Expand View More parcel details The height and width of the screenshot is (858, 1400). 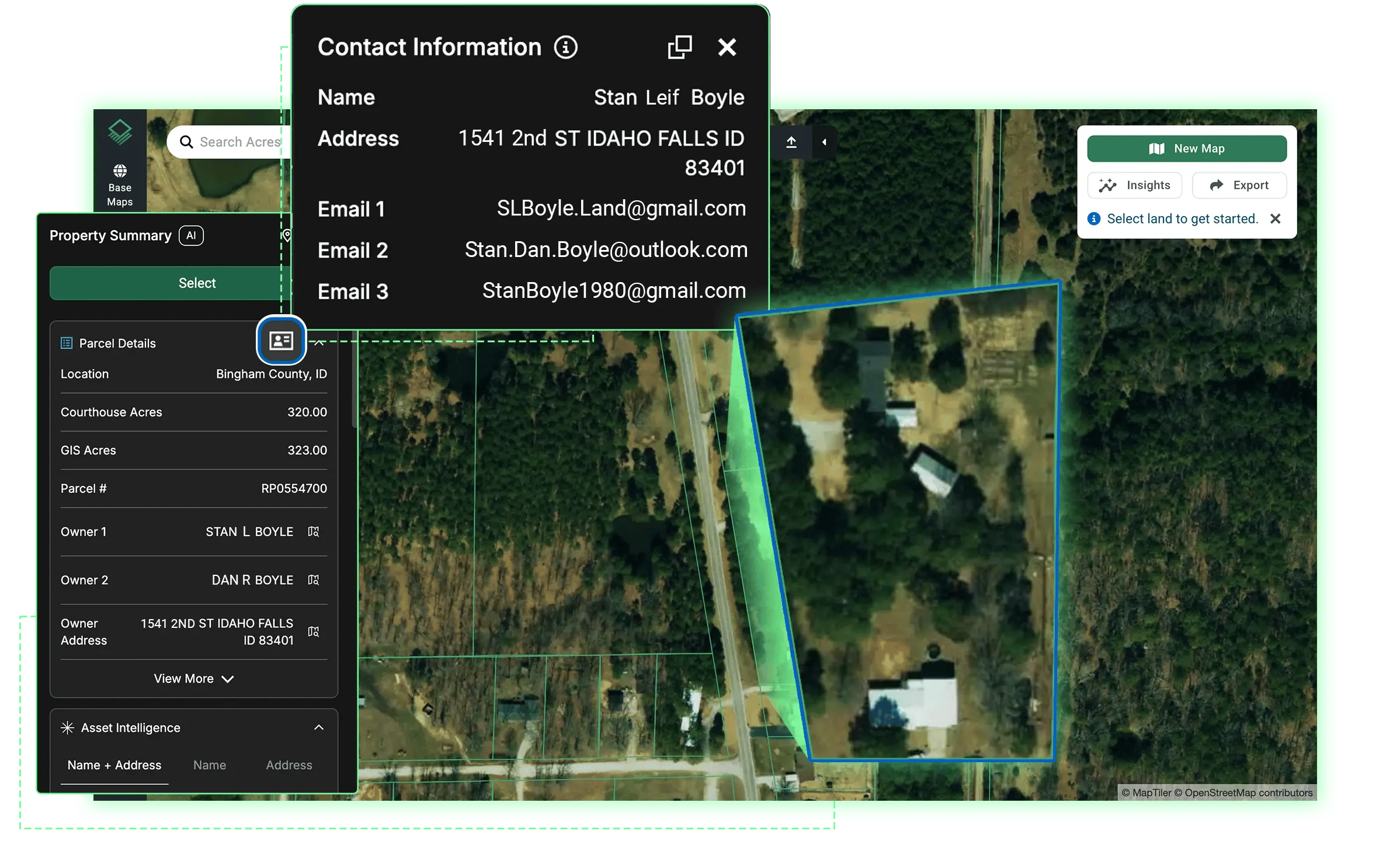(194, 679)
